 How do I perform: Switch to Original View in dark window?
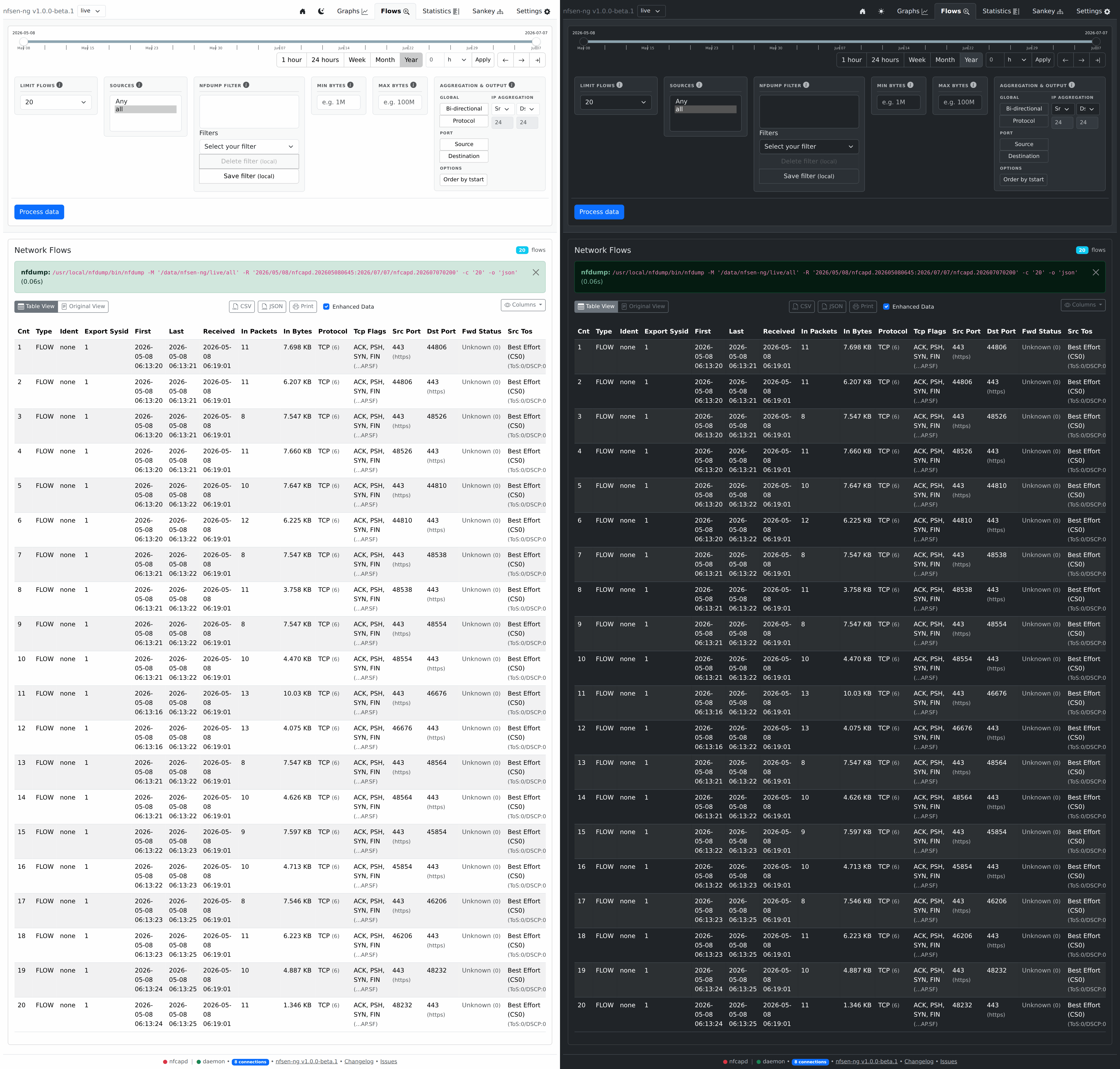[643, 307]
